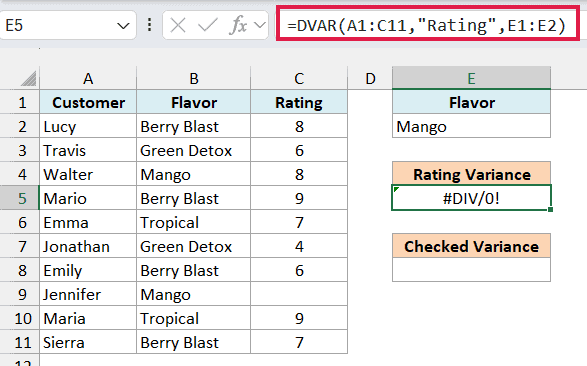Select the Travis cell
587x366 pixels.
pos(88,150)
